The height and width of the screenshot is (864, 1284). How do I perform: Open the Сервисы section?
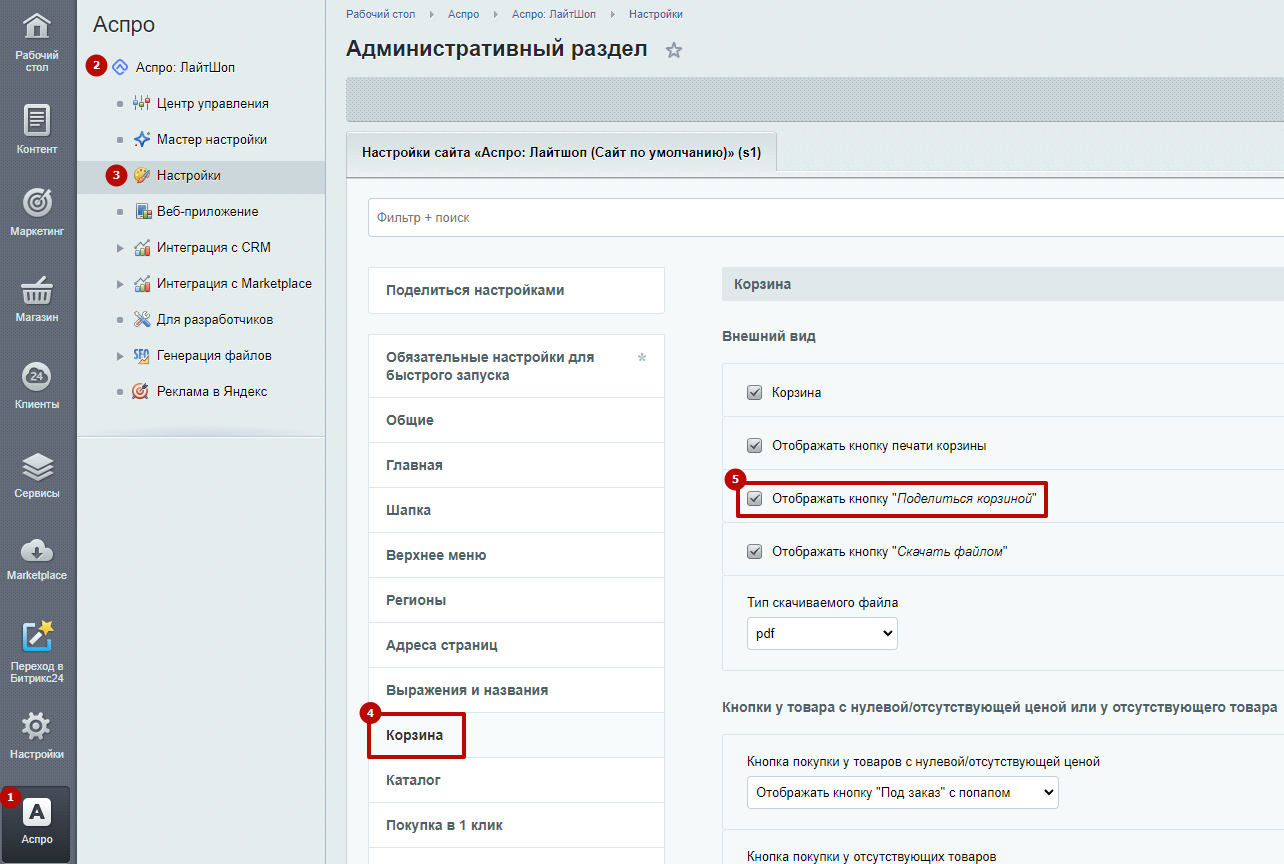point(37,474)
